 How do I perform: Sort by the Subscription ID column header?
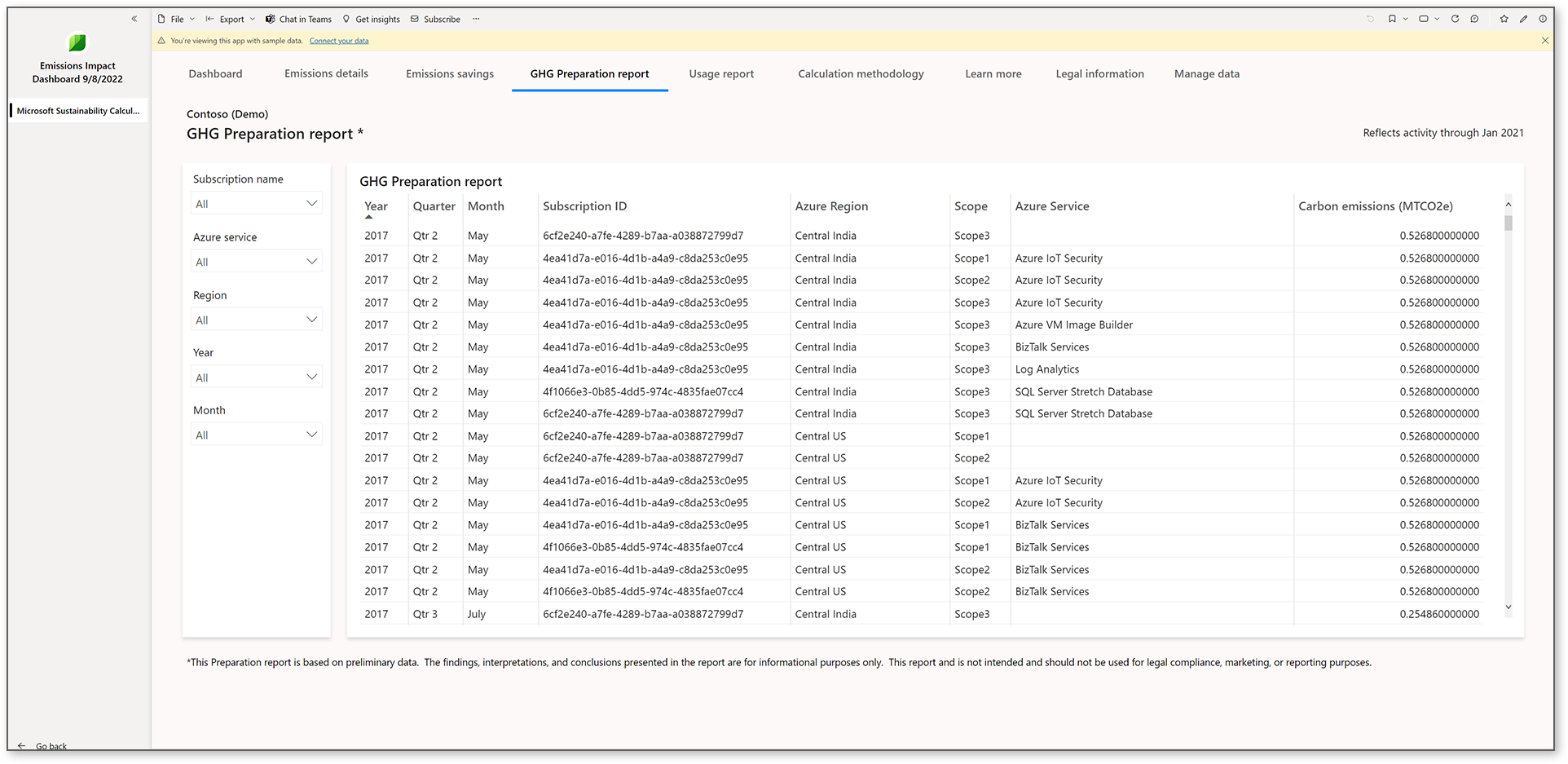(x=584, y=206)
